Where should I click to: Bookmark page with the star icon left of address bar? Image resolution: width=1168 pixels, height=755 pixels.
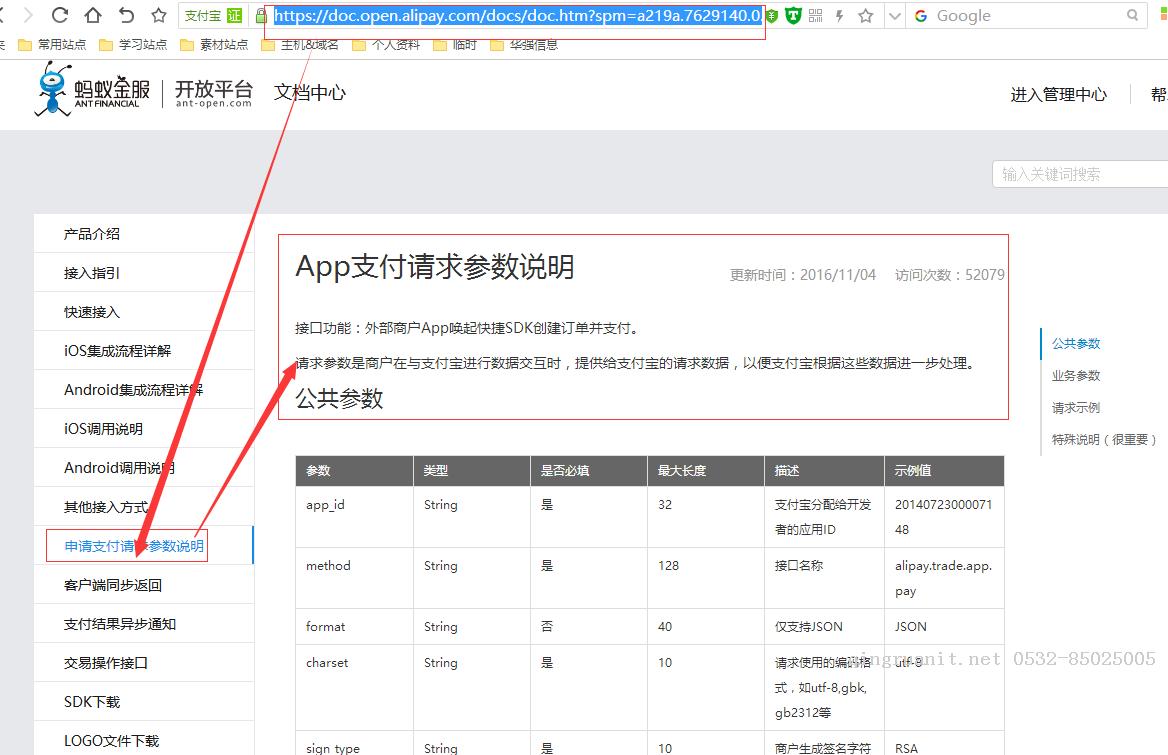(x=159, y=15)
